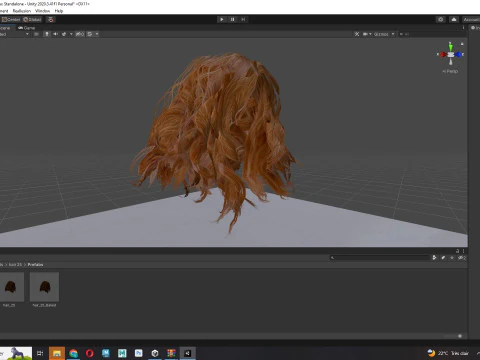Click the weather widget showing 22°C

pos(448,353)
